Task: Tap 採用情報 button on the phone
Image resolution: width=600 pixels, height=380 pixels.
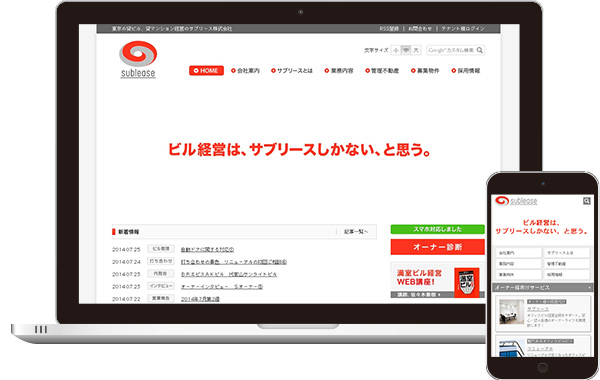Action: [567, 274]
